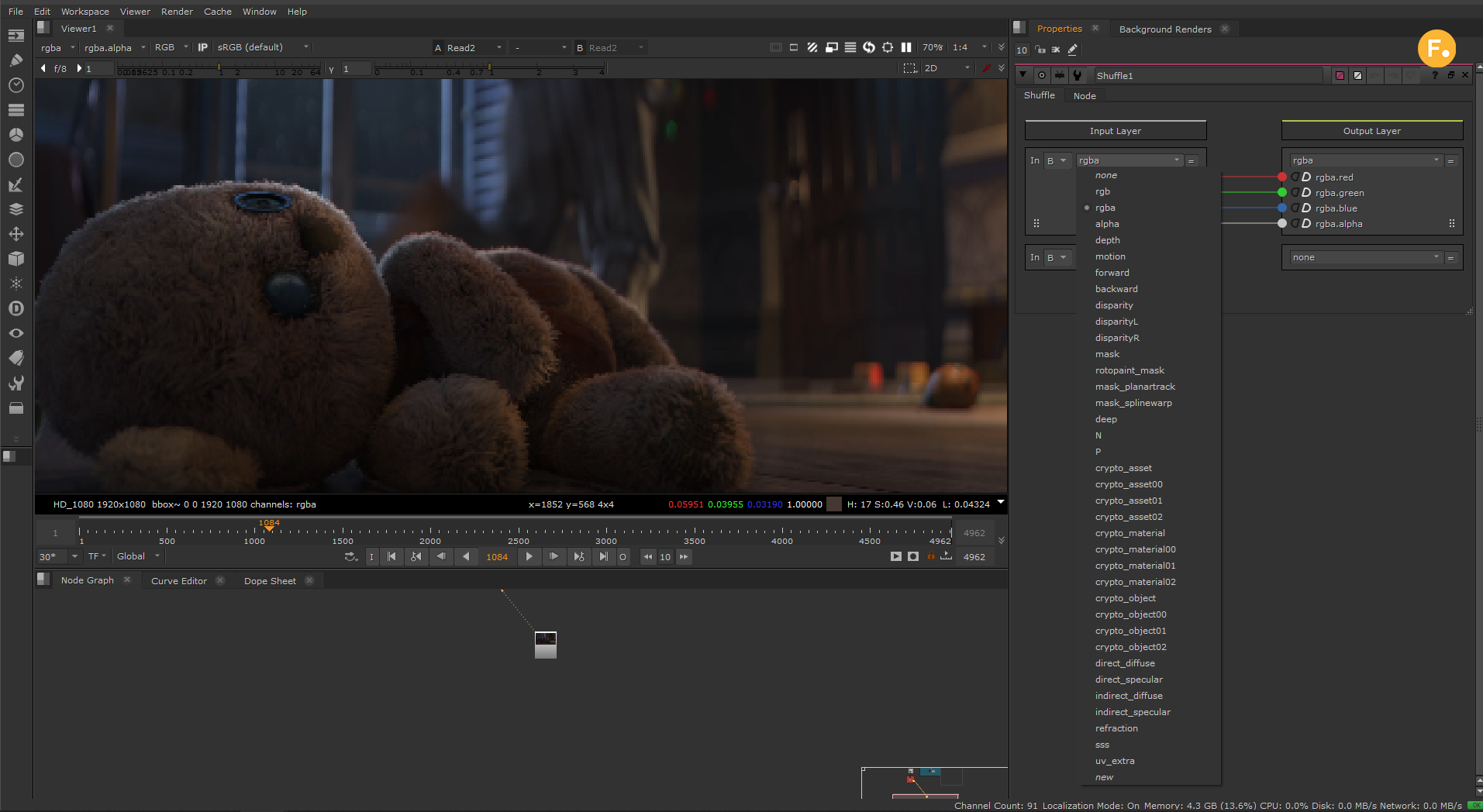Select crypto_material from the layer list
The width and height of the screenshot is (1483, 812).
click(1129, 533)
